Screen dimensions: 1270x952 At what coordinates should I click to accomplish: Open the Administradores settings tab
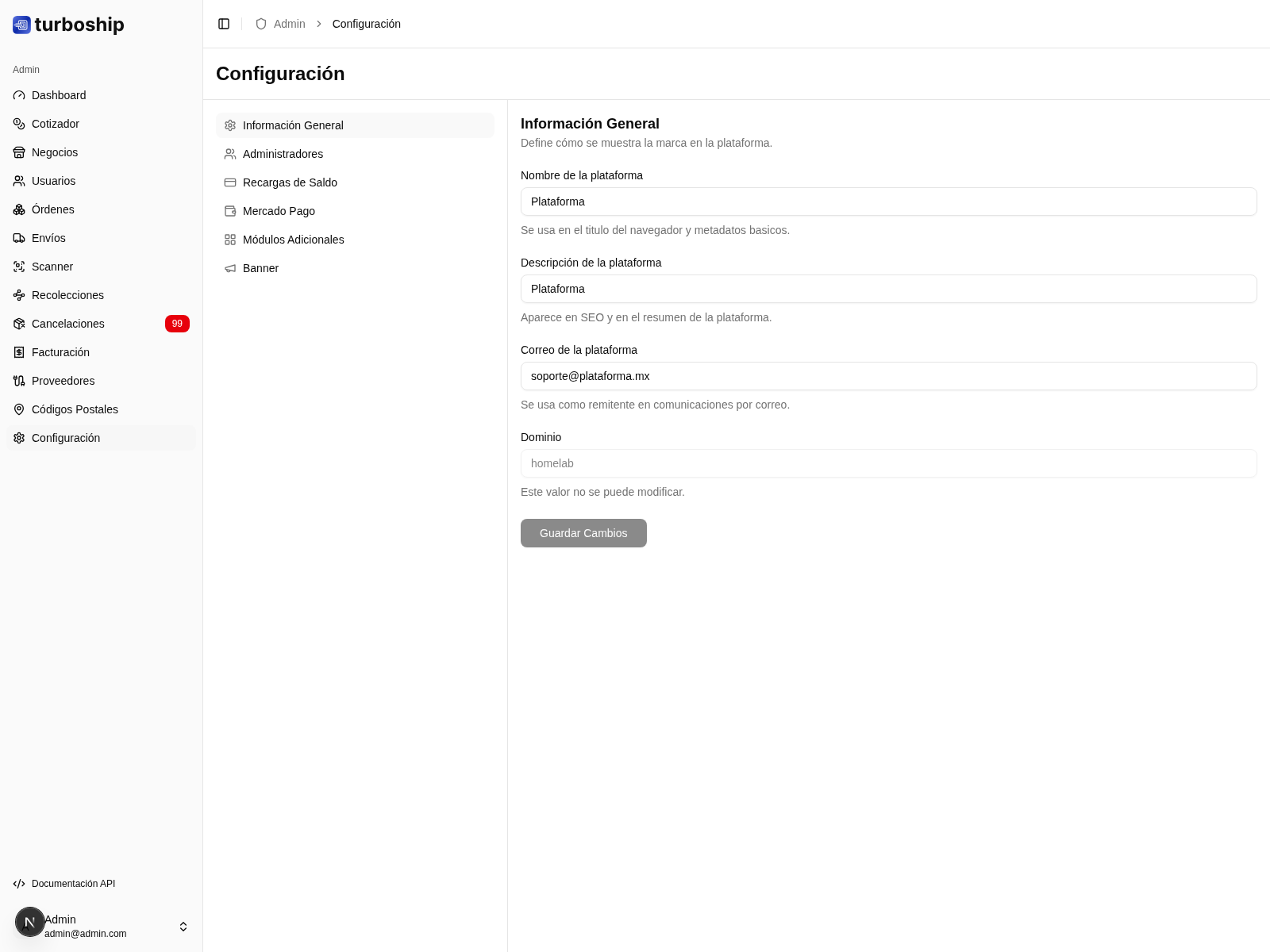coord(283,154)
